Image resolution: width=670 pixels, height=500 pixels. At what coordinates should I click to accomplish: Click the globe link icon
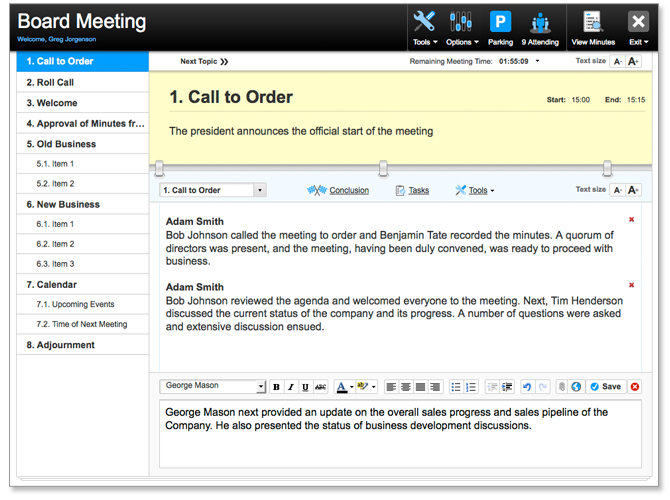click(x=576, y=387)
